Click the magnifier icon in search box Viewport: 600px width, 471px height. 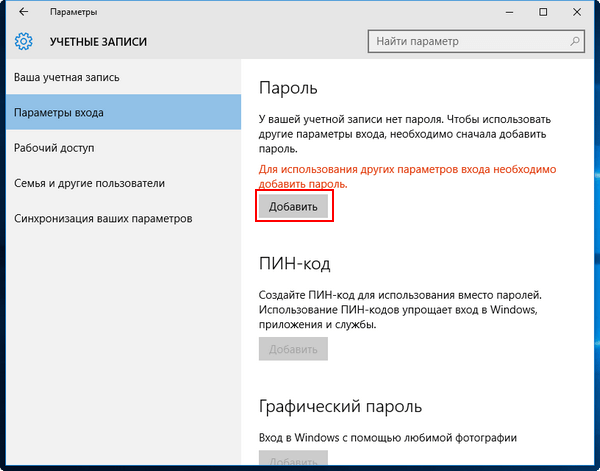574,42
